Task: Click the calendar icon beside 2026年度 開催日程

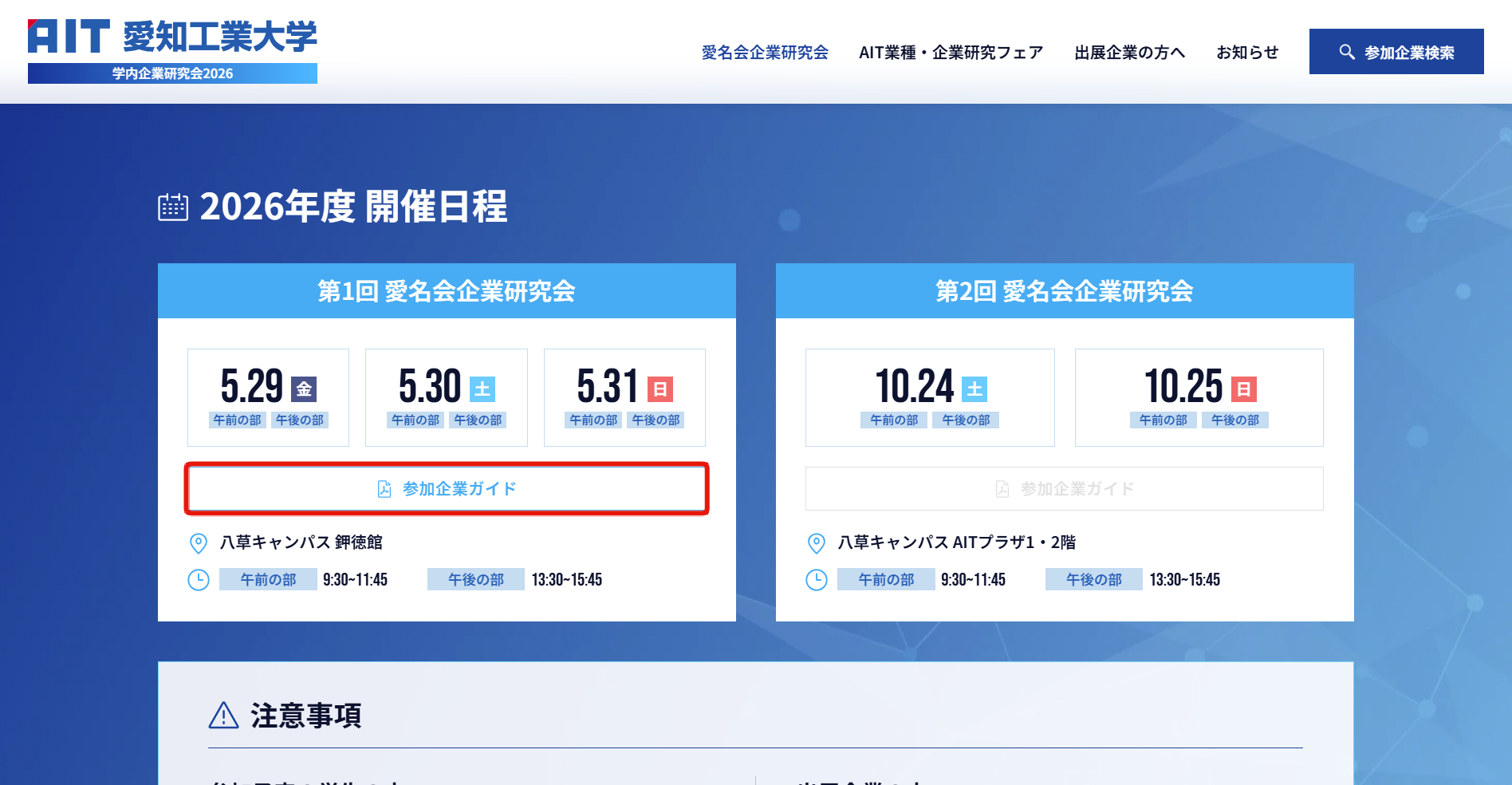Action: coord(173,207)
